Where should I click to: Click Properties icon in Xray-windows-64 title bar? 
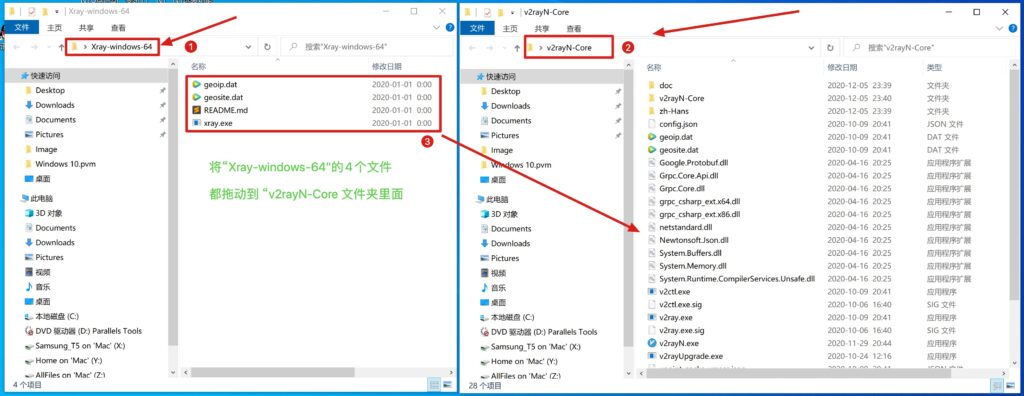pyautogui.click(x=31, y=11)
